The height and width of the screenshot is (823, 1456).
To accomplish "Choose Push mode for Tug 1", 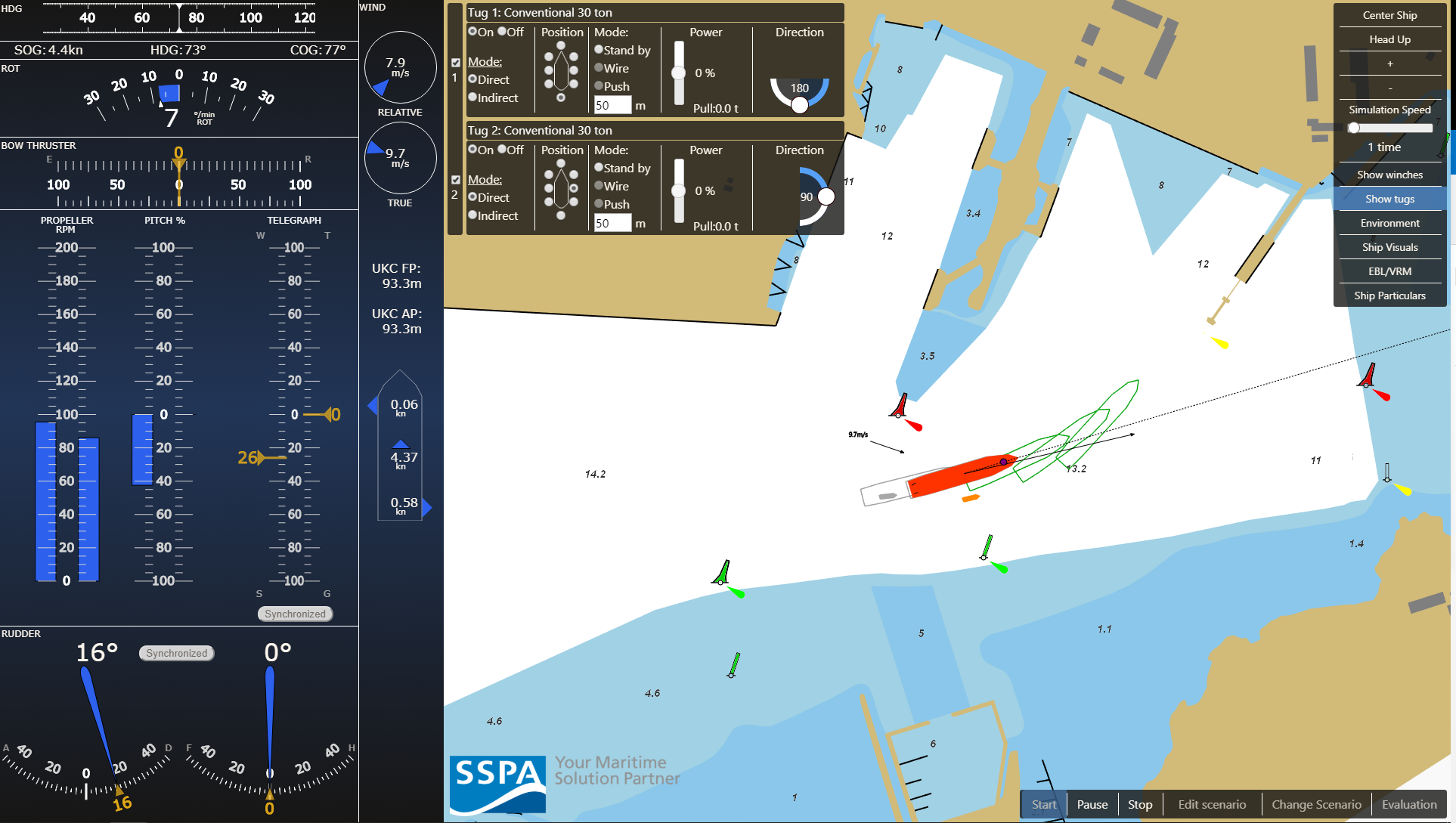I will click(x=599, y=86).
